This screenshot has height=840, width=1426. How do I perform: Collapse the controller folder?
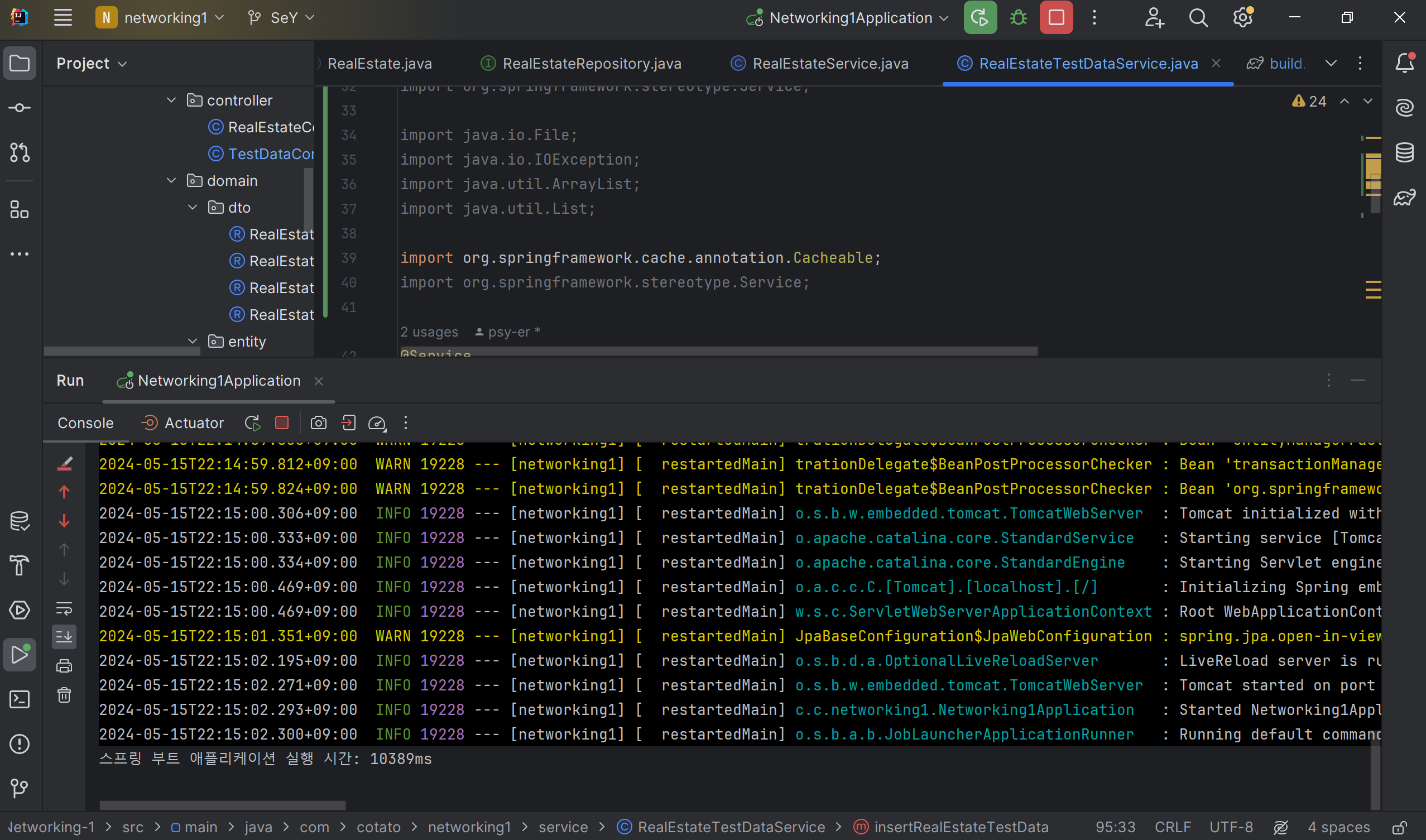pyautogui.click(x=171, y=100)
